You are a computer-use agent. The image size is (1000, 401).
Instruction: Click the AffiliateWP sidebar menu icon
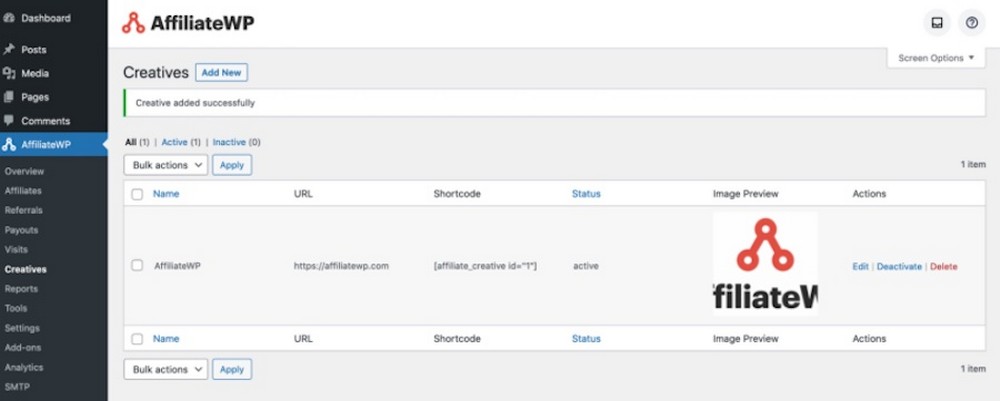(9, 145)
